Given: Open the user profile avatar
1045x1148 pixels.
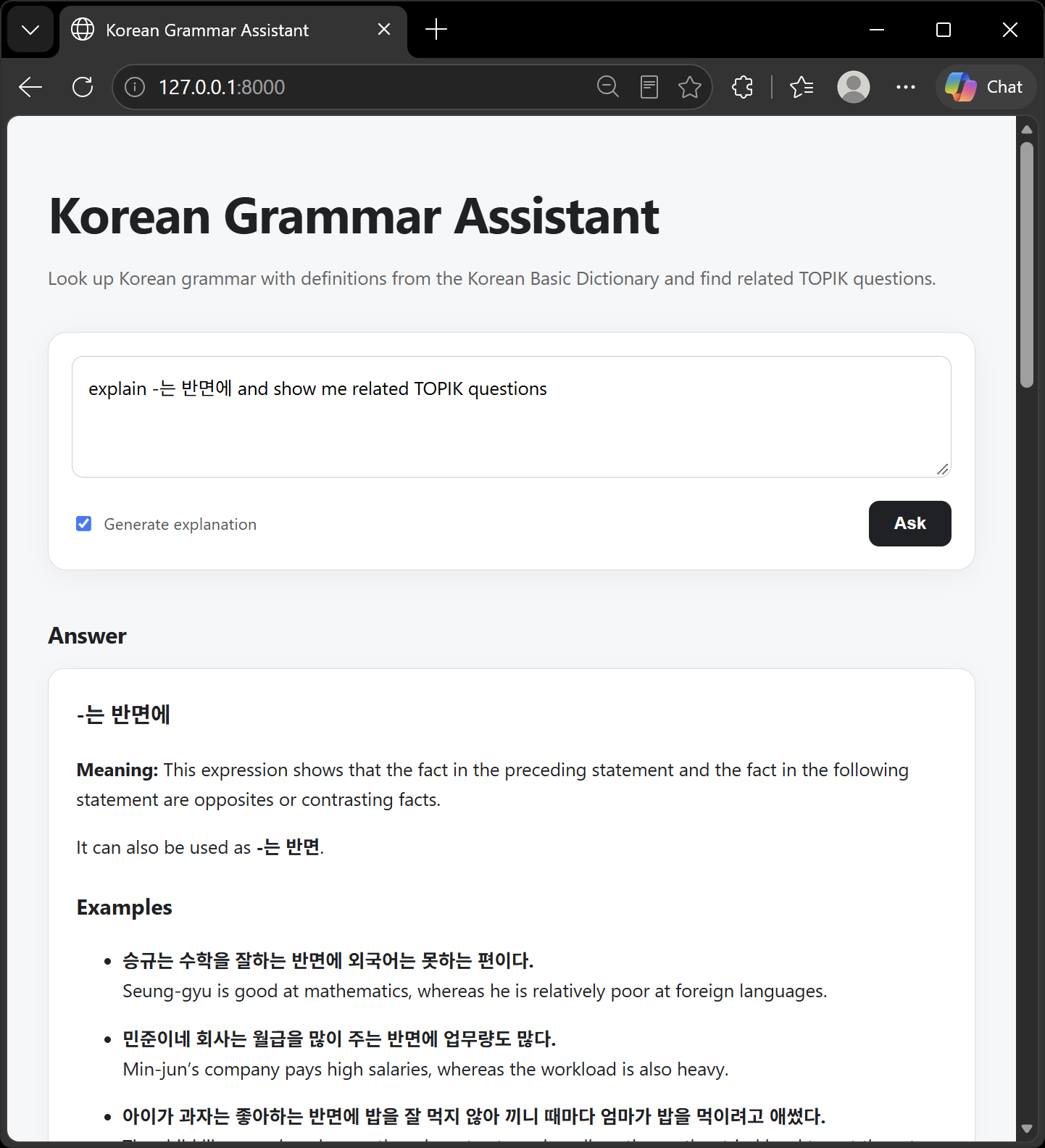Looking at the screenshot, I should [x=854, y=87].
